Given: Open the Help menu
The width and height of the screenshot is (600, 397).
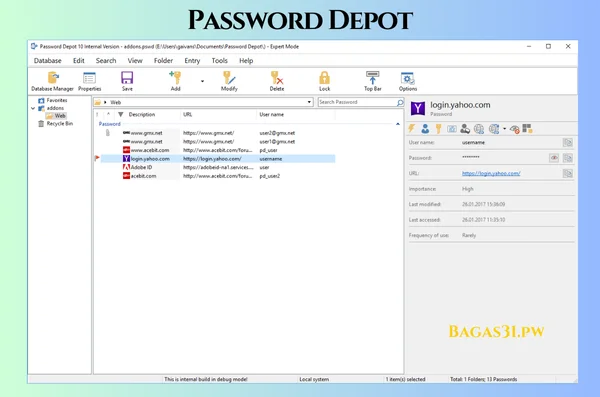Looking at the screenshot, I should tap(246, 60).
